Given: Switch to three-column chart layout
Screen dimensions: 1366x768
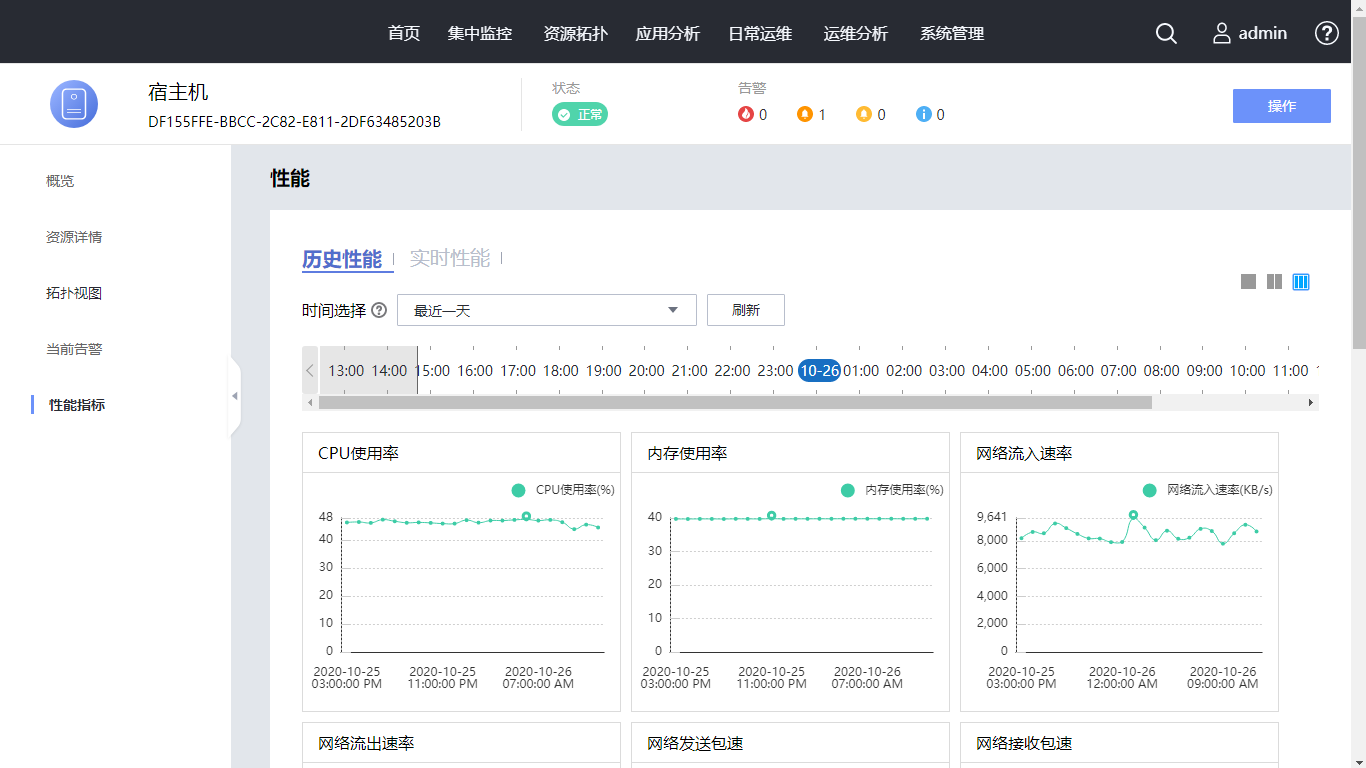Looking at the screenshot, I should click(x=1301, y=282).
